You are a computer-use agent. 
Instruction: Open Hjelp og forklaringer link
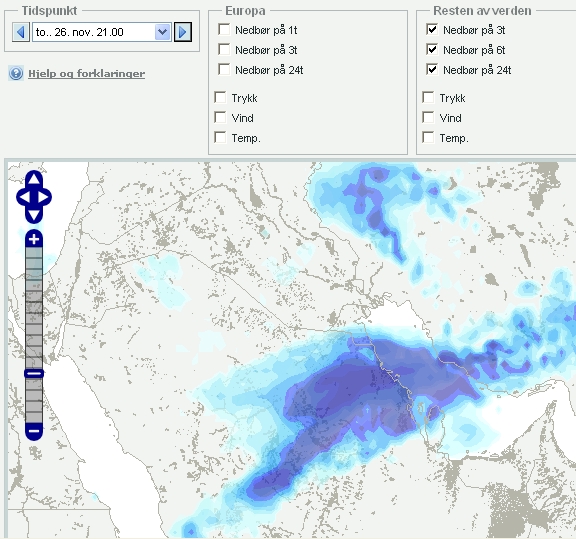click(87, 73)
